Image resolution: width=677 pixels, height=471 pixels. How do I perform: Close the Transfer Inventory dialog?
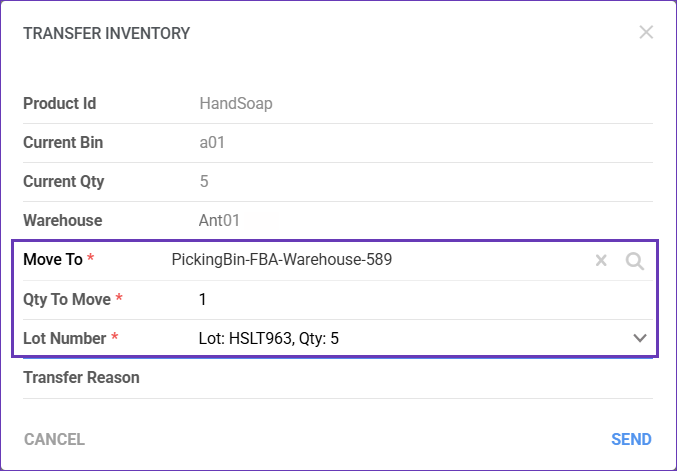click(646, 32)
